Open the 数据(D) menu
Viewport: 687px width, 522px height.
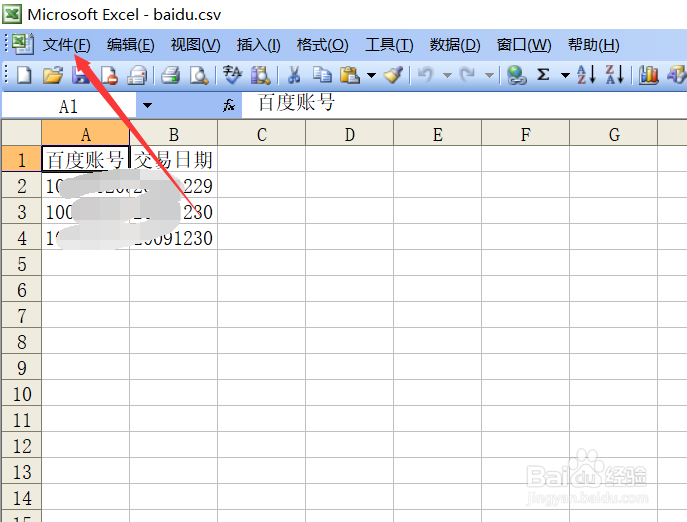[x=455, y=45]
